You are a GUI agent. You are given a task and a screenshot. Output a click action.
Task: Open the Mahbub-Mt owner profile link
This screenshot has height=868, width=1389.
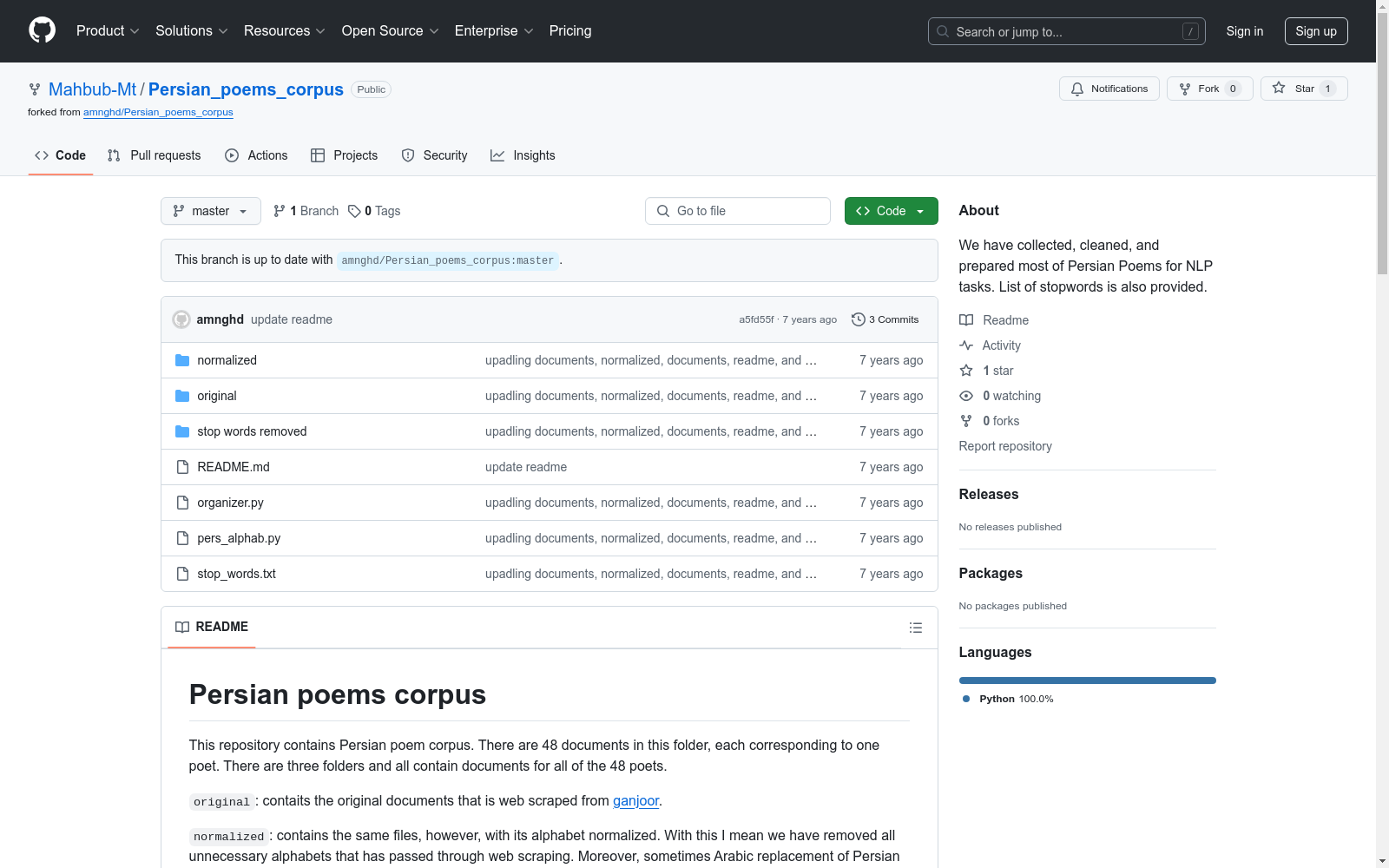tap(93, 89)
